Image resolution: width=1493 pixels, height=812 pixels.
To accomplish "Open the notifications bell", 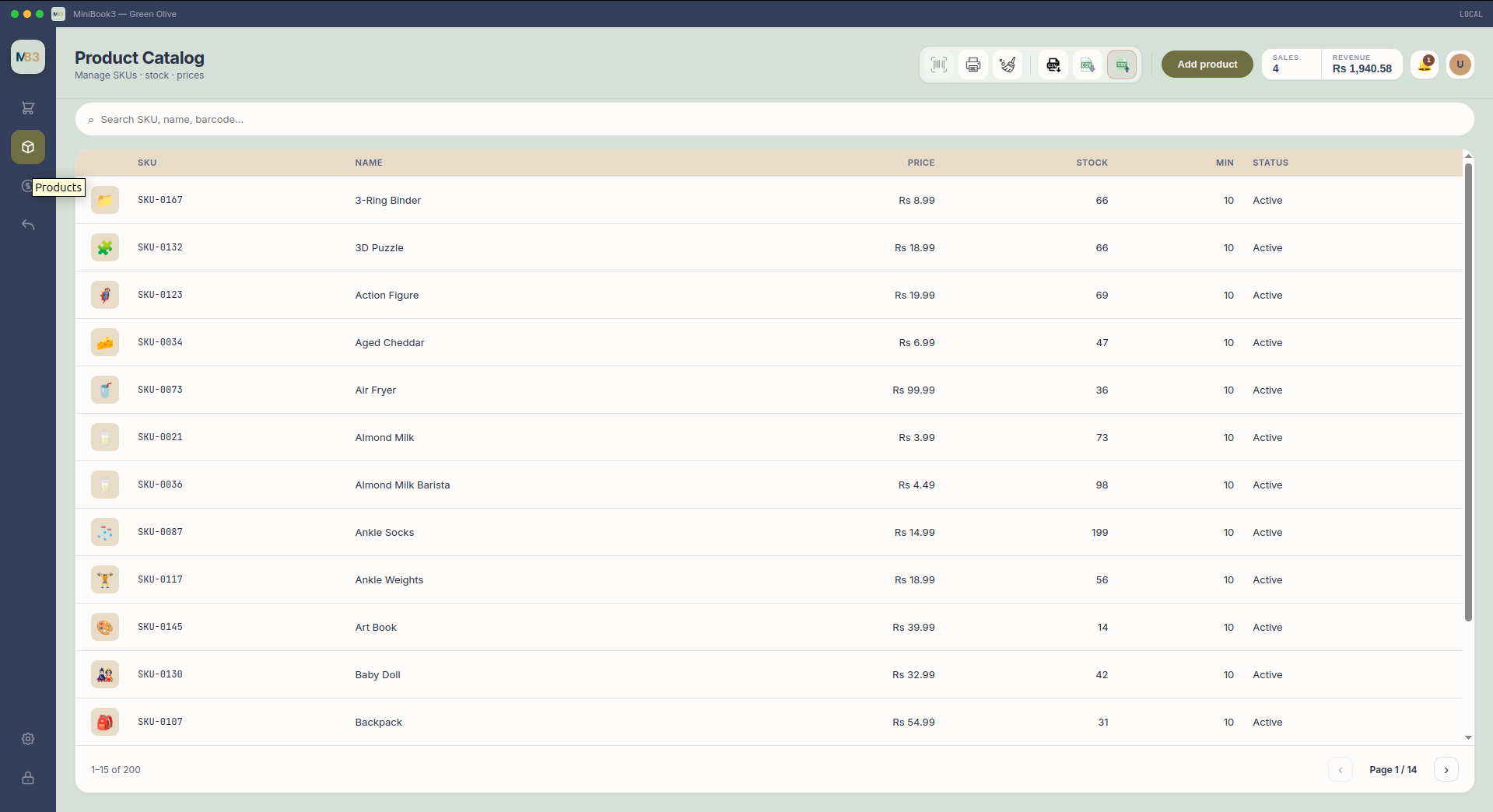I will click(1425, 65).
